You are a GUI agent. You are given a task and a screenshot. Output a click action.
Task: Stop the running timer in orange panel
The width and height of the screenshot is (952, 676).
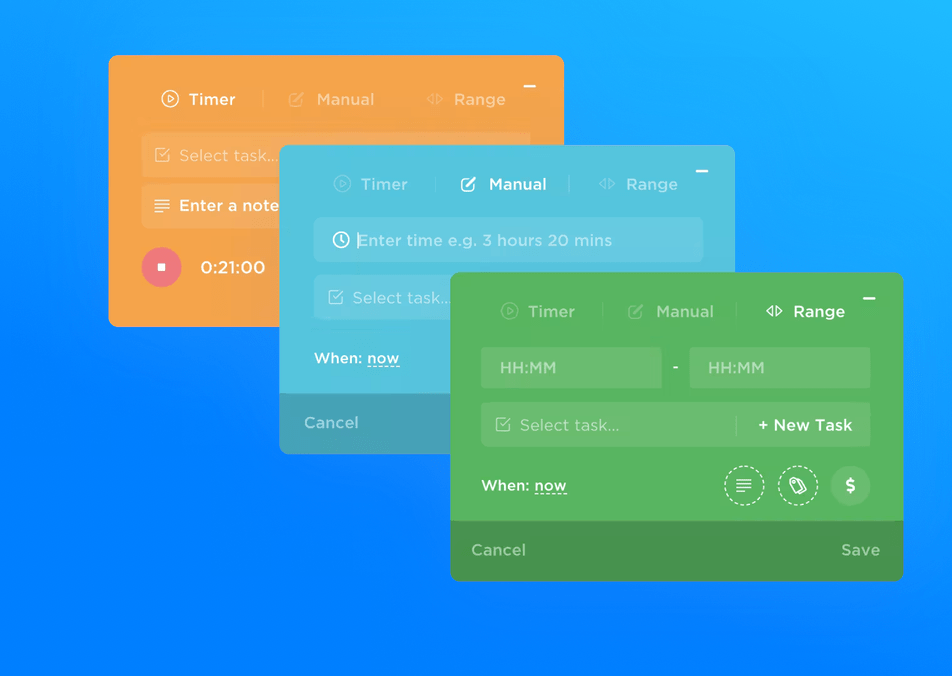[162, 267]
